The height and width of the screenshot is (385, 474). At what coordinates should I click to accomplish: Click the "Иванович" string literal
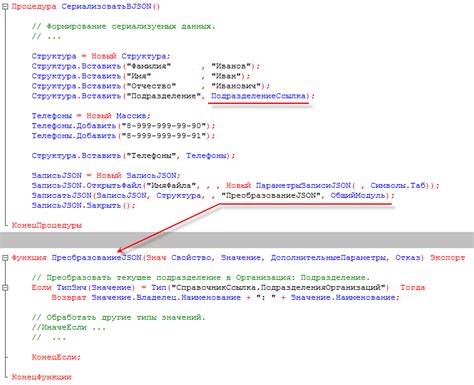point(236,86)
